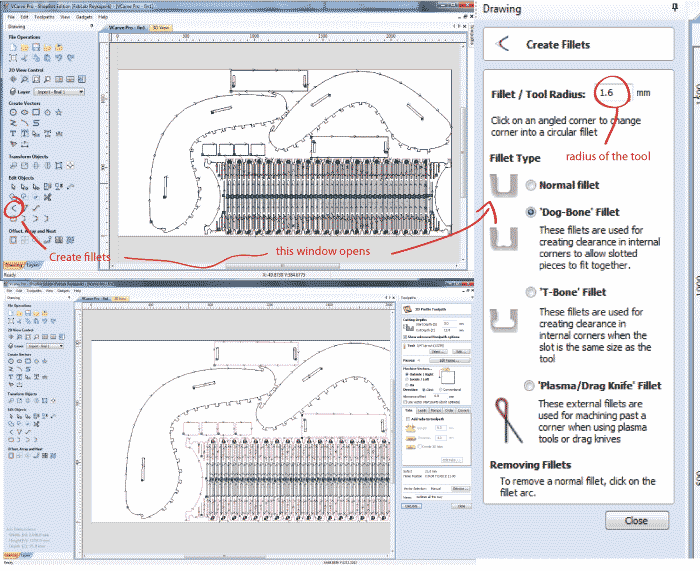Select Outside / Right machine vectors radio
Screen dimensions: 700x571
(406, 374)
